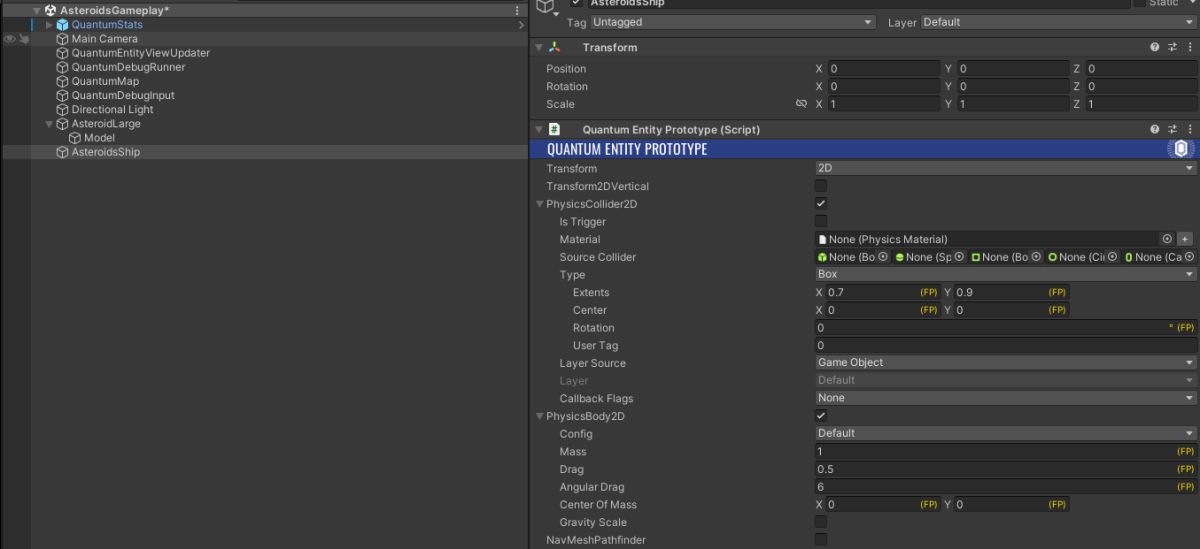The height and width of the screenshot is (549, 1200).
Task: Enable the NavMeshPathfinder checkbox
Action: coord(821,540)
